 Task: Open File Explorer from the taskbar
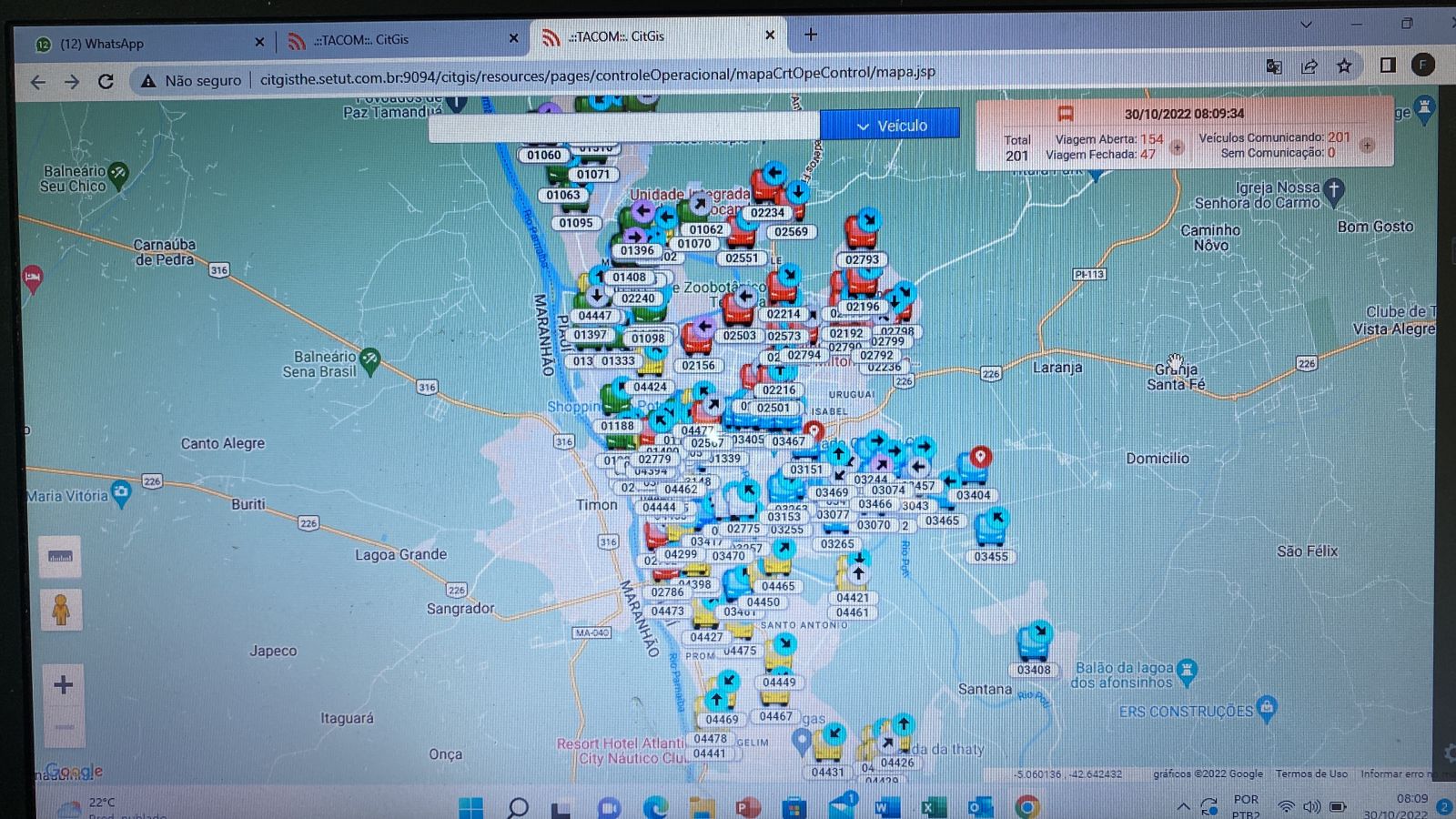pyautogui.click(x=702, y=807)
